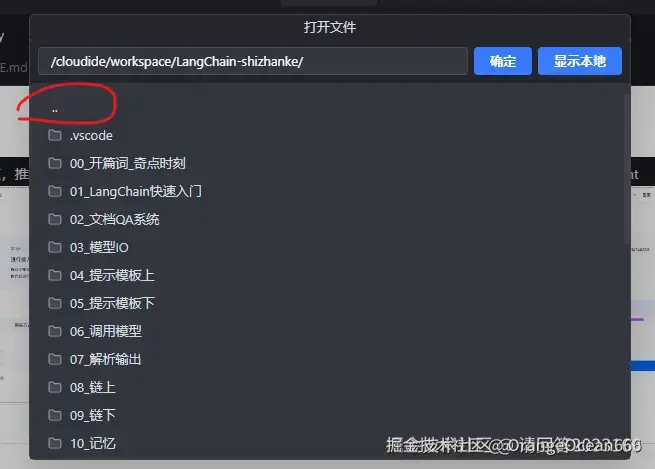Click the file list scrollbar
Image resolution: width=655 pixels, height=469 pixels.
point(627,169)
